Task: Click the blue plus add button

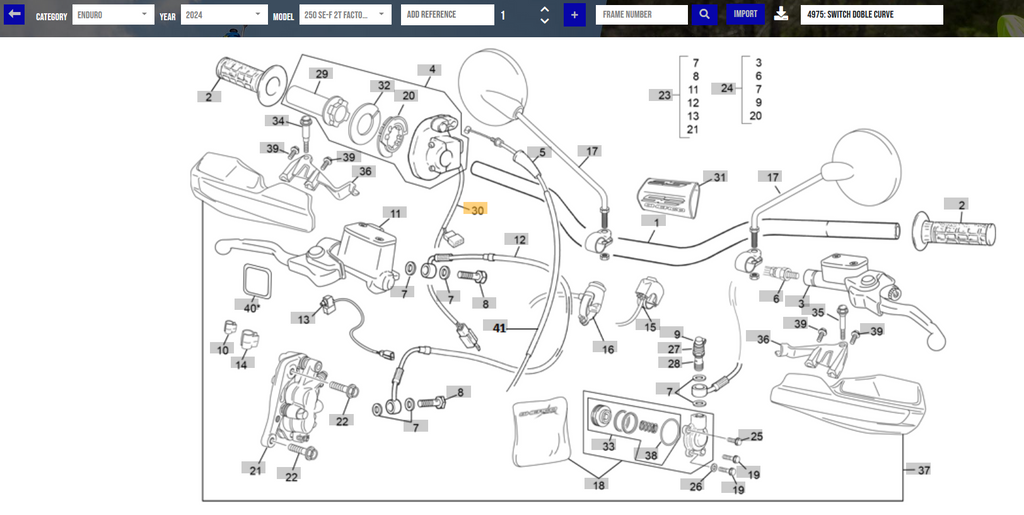Action: tap(574, 15)
